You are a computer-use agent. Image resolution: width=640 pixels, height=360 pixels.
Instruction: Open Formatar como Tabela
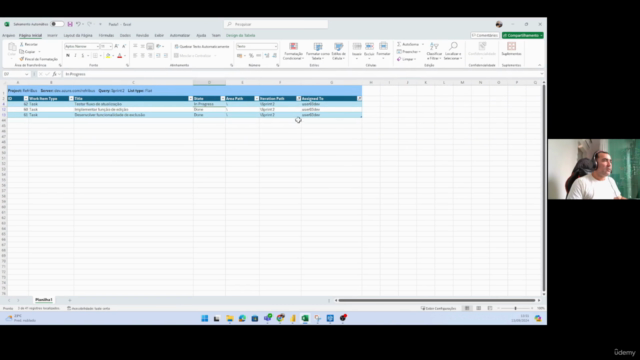point(318,51)
